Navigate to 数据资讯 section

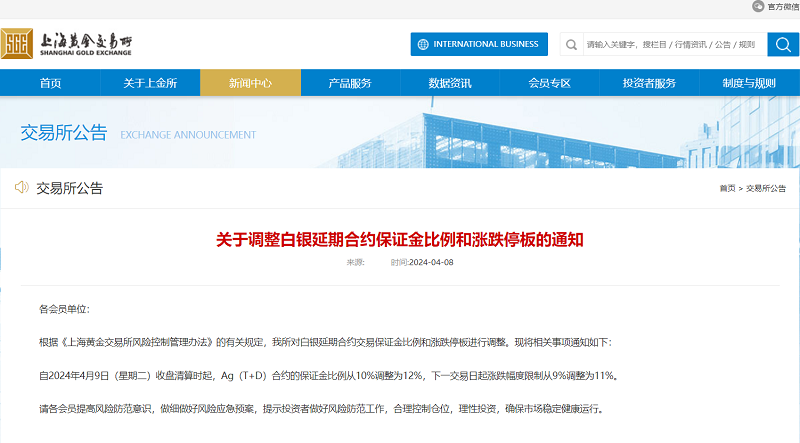click(x=450, y=83)
